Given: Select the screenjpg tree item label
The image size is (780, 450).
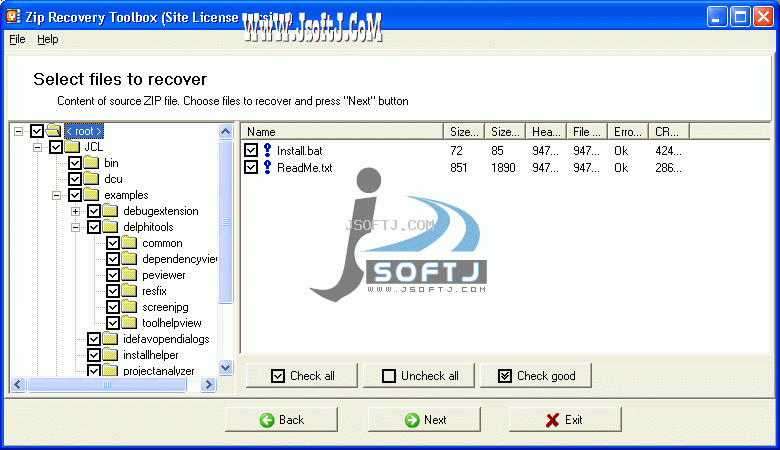Looking at the screenshot, I should coord(165,307).
